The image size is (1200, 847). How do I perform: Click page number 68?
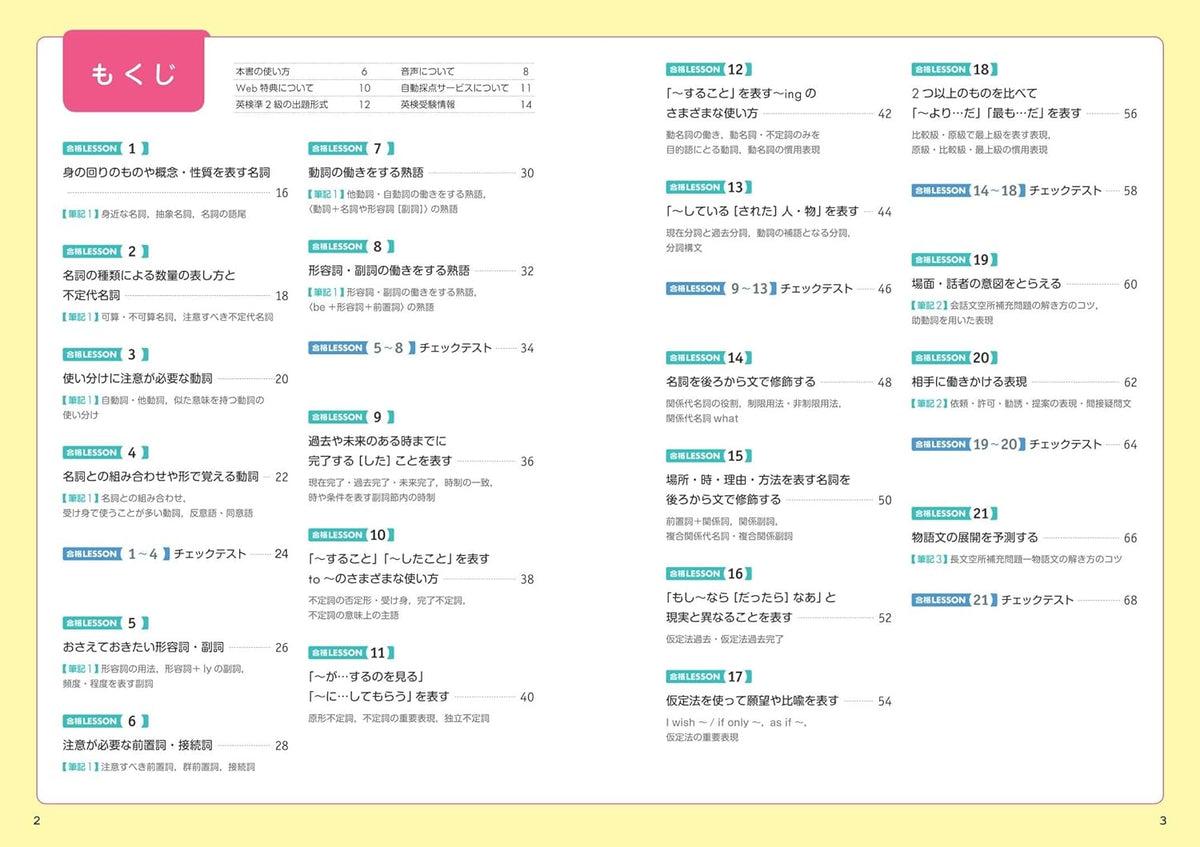[1130, 600]
